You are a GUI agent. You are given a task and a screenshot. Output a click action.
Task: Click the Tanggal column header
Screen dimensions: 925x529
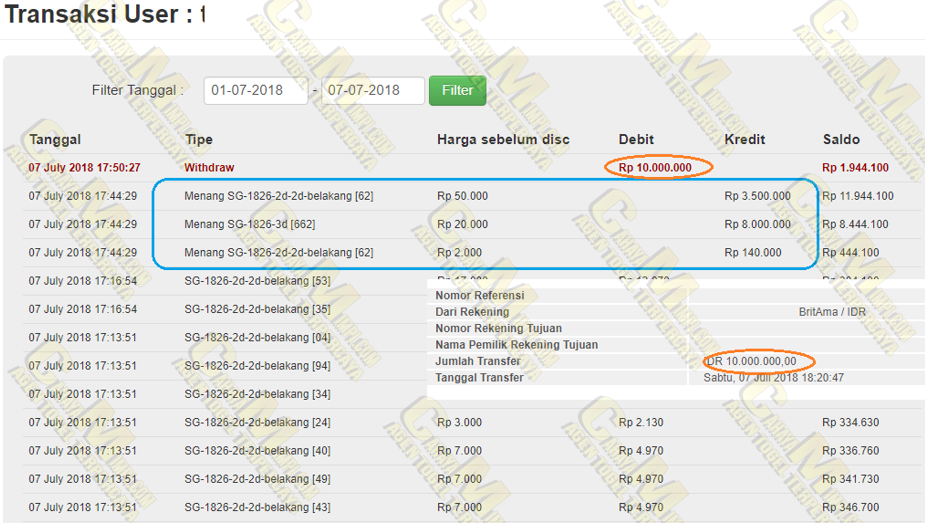[x=55, y=139]
